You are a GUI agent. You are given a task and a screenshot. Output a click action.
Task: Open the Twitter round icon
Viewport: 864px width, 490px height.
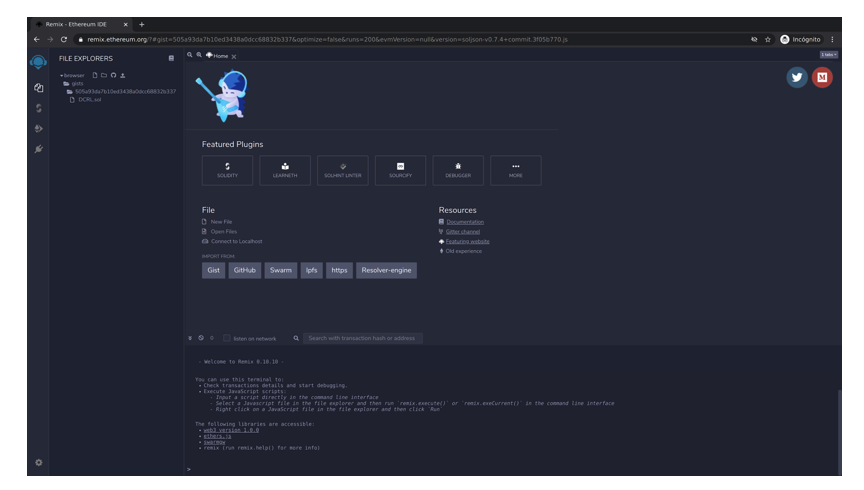click(x=797, y=77)
